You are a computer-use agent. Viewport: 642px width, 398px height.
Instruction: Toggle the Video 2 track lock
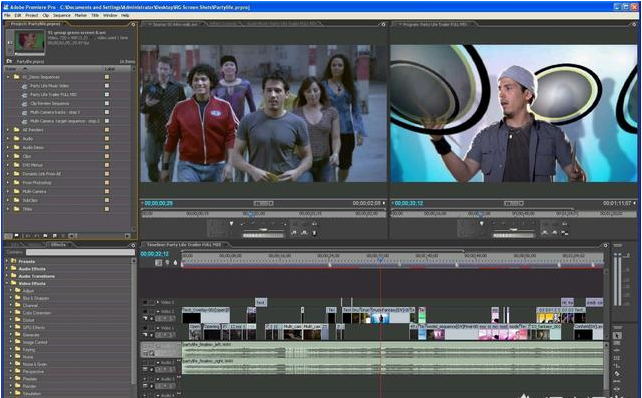point(151,312)
